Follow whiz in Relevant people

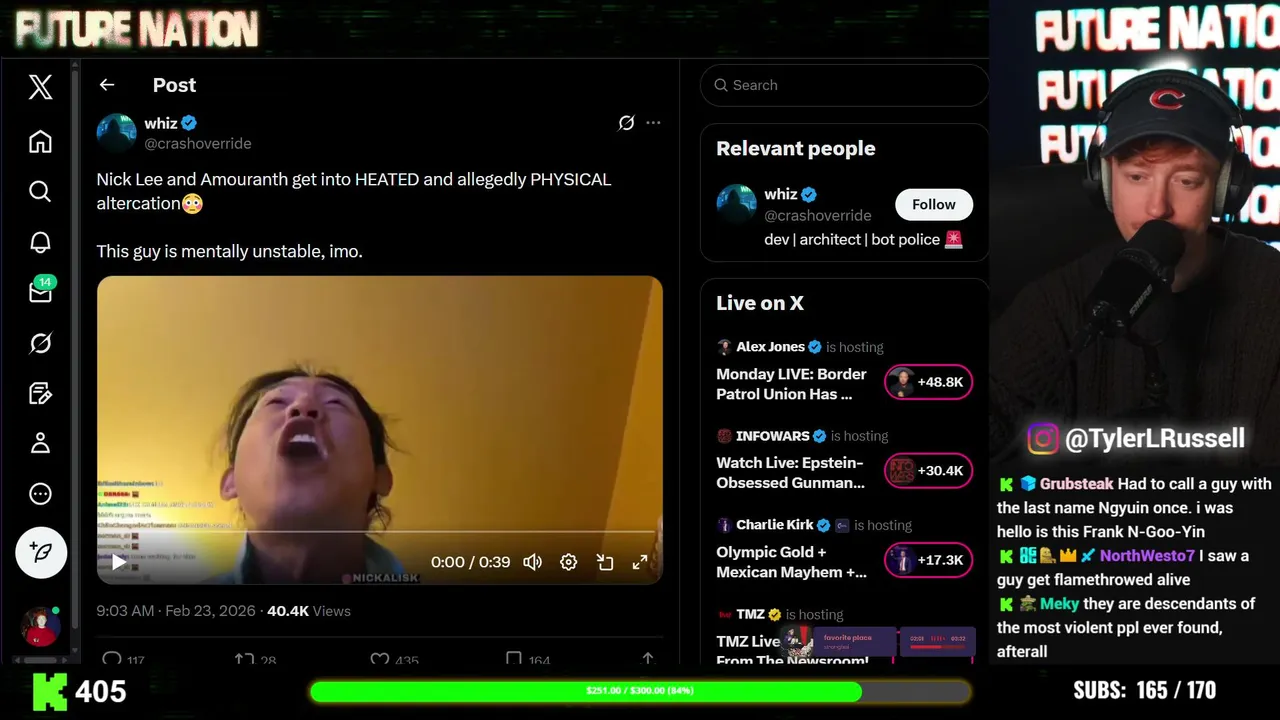tap(934, 204)
